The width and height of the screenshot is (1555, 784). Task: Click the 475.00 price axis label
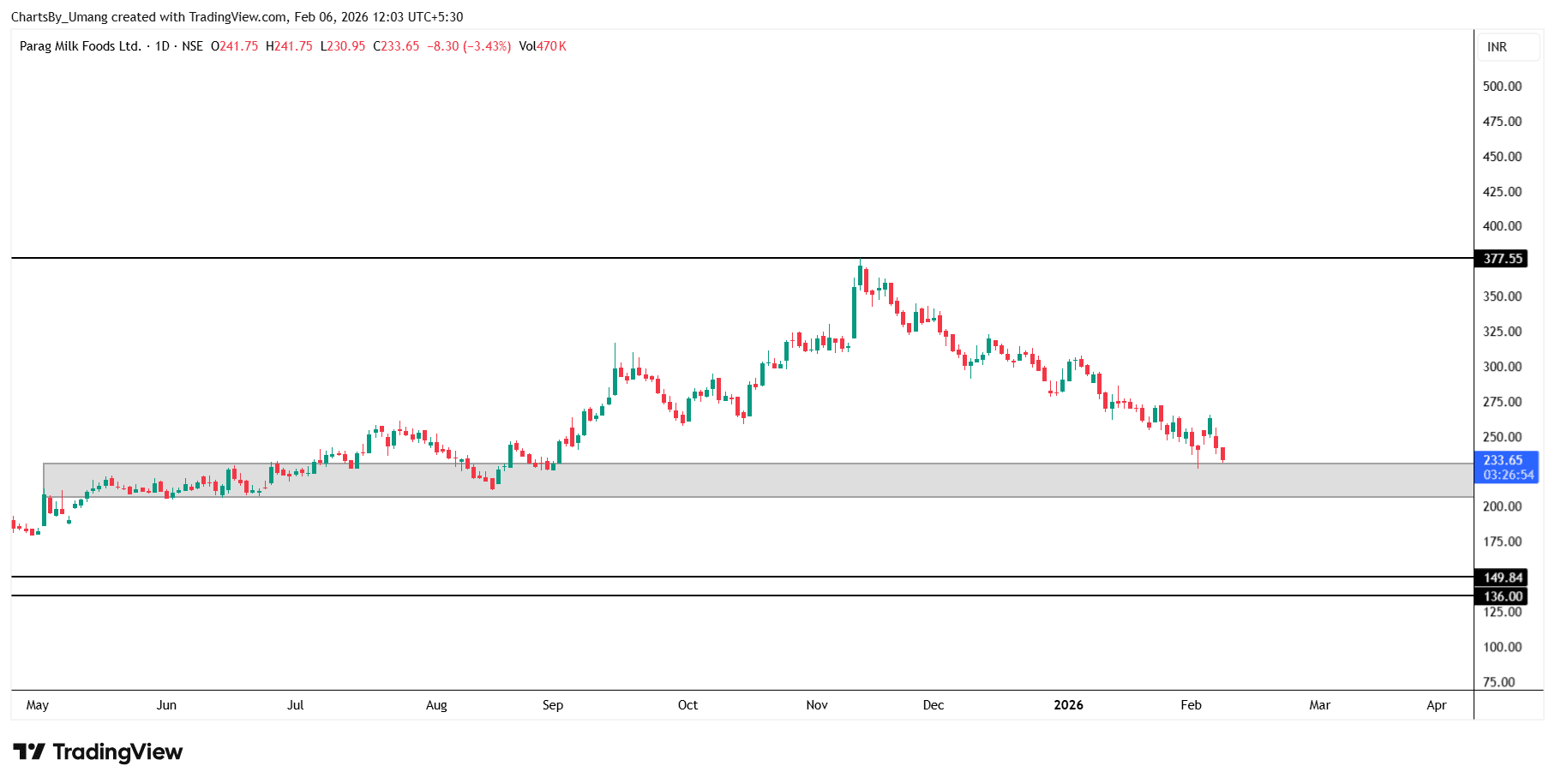(x=1502, y=122)
